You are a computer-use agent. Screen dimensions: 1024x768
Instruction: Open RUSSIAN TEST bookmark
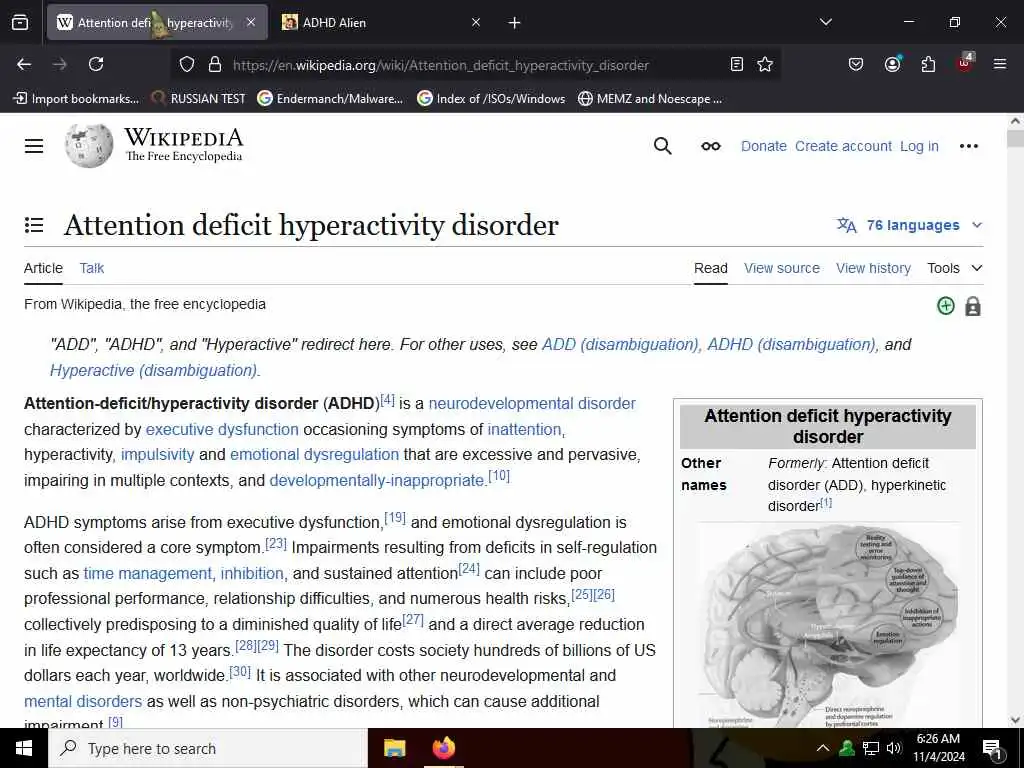pos(198,99)
